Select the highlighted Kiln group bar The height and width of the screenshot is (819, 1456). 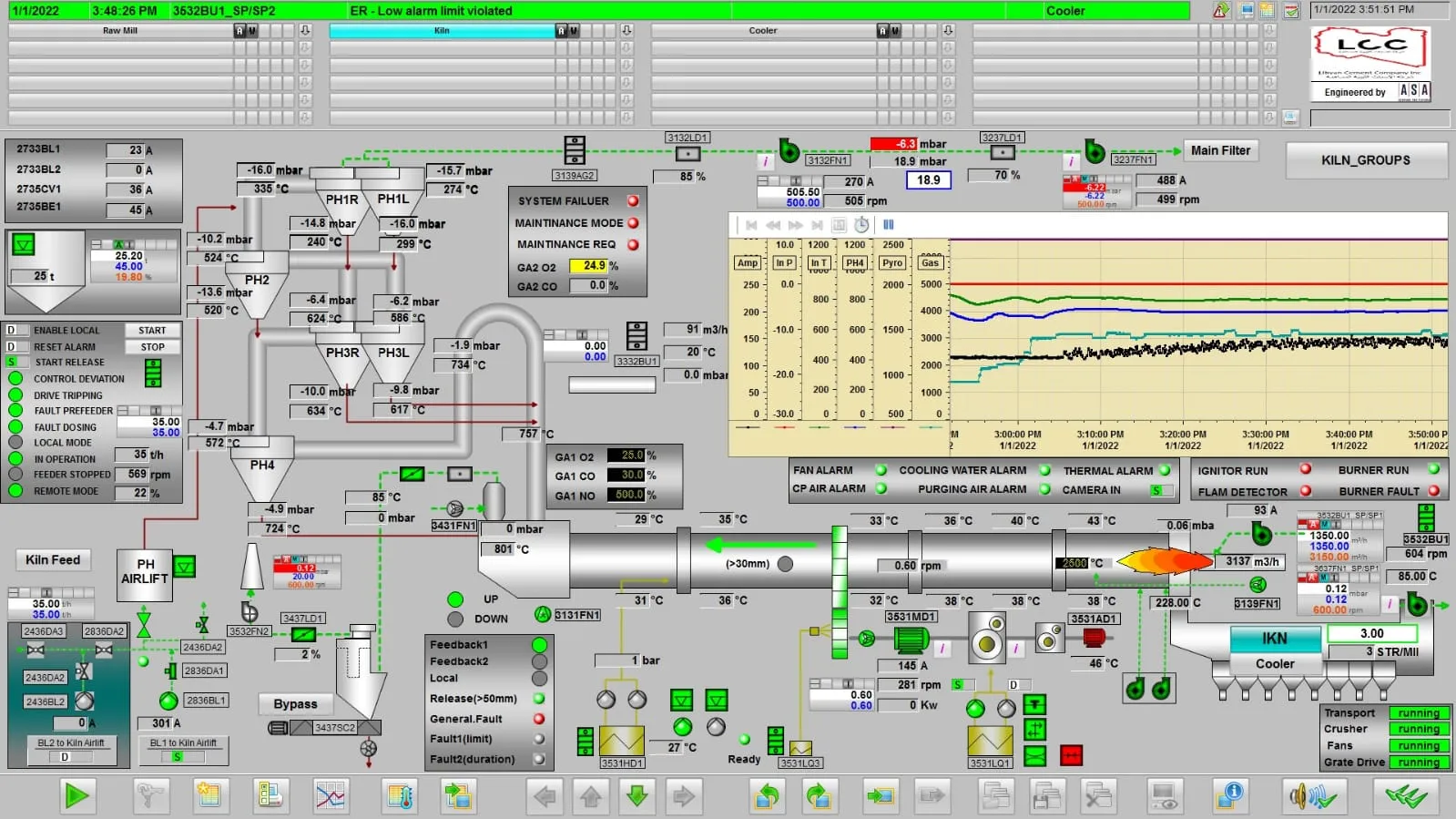tap(442, 30)
